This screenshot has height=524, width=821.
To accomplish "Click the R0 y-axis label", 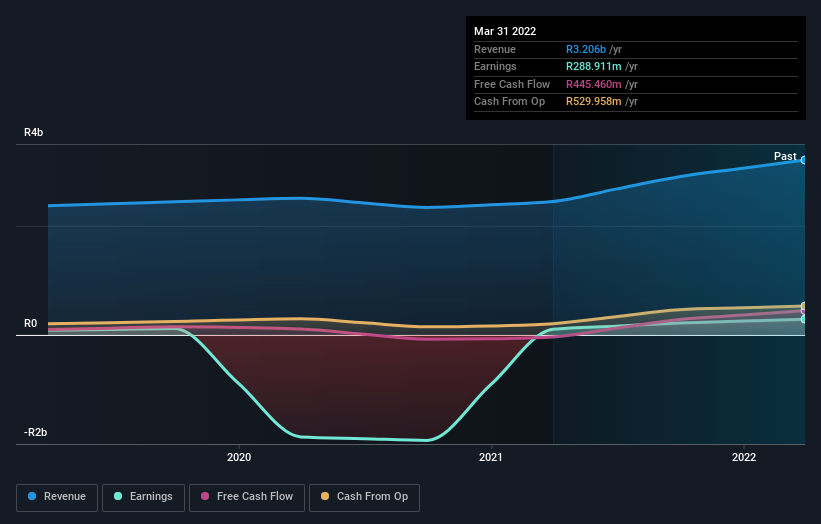I will tap(30, 324).
